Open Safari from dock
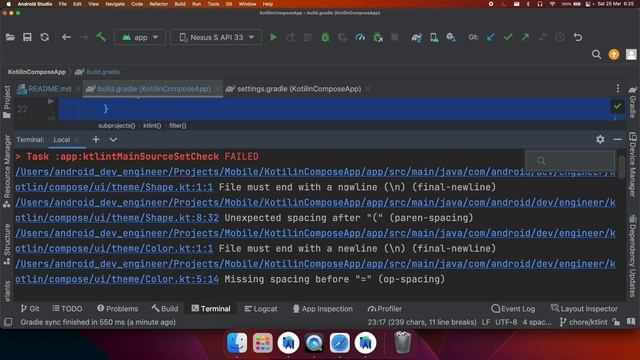The width and height of the screenshot is (640, 360). 340,342
